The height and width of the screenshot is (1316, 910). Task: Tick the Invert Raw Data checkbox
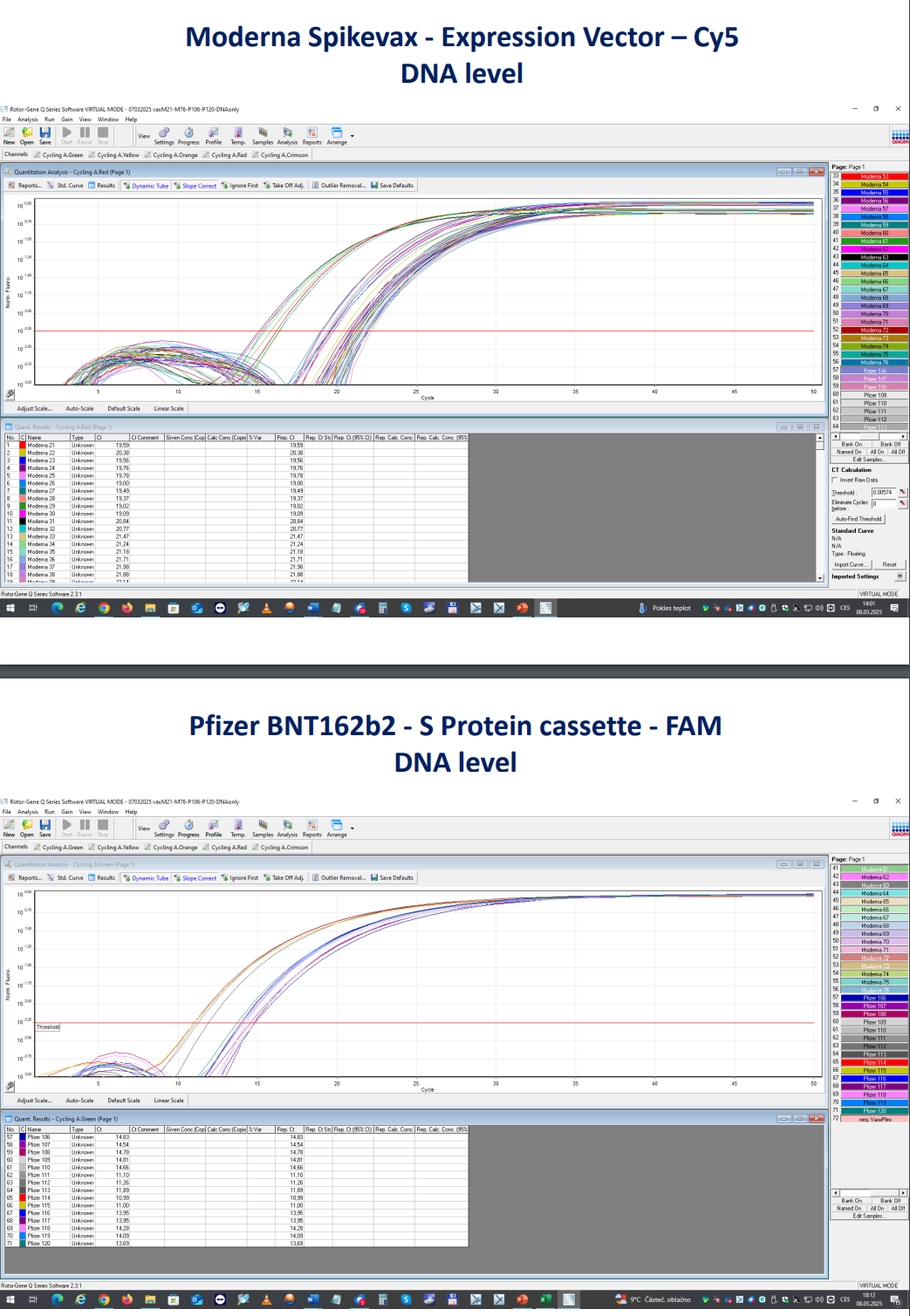(834, 481)
